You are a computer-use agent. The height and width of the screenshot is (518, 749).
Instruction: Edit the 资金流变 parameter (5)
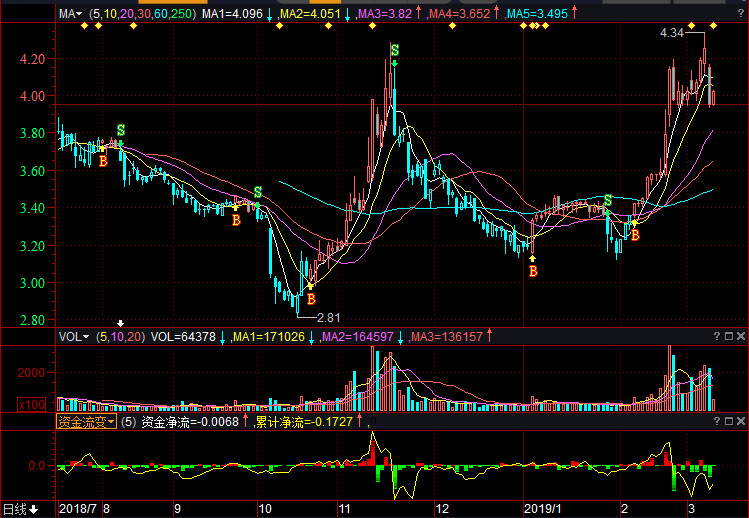[x=128, y=422]
